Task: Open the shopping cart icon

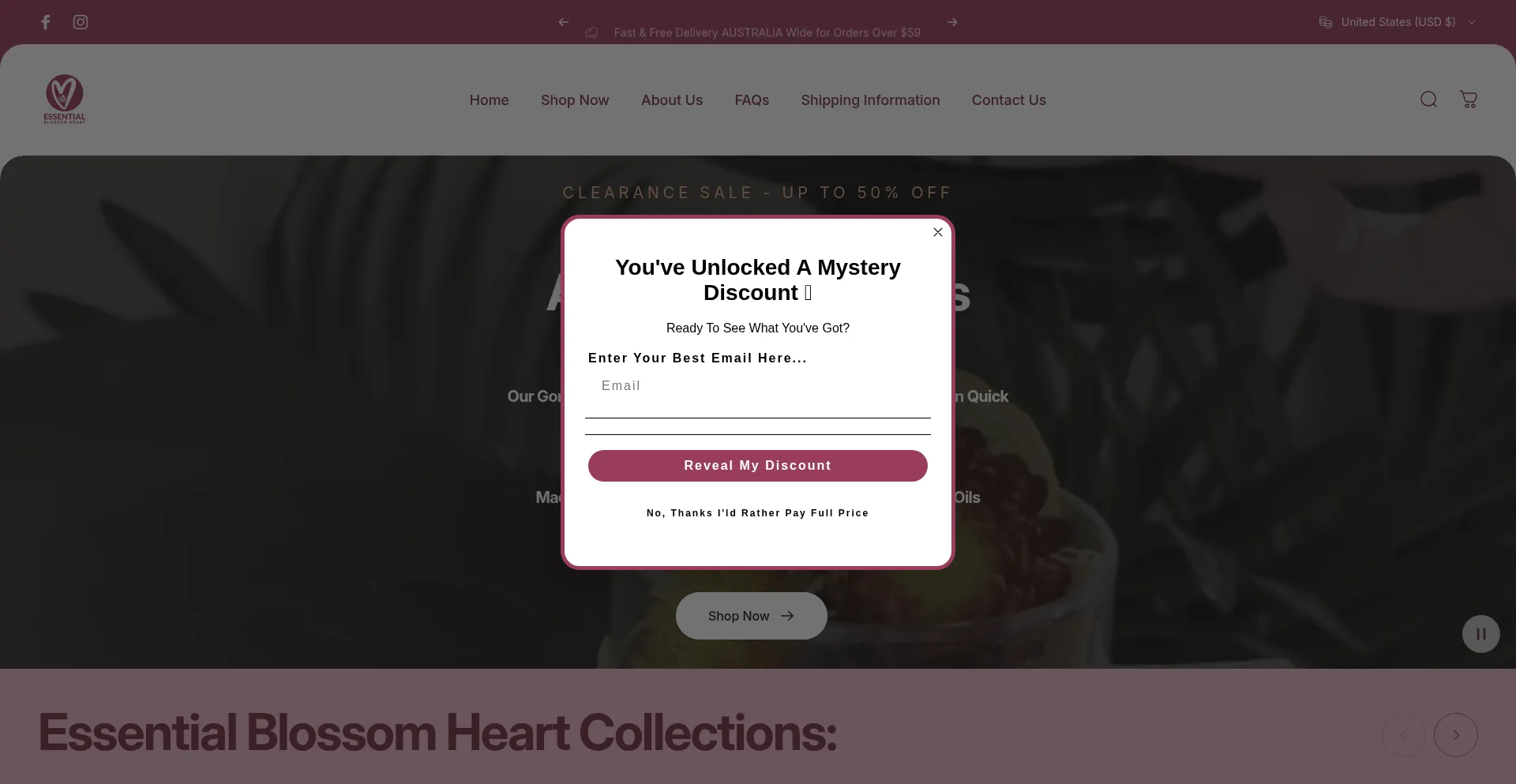Action: [x=1469, y=99]
